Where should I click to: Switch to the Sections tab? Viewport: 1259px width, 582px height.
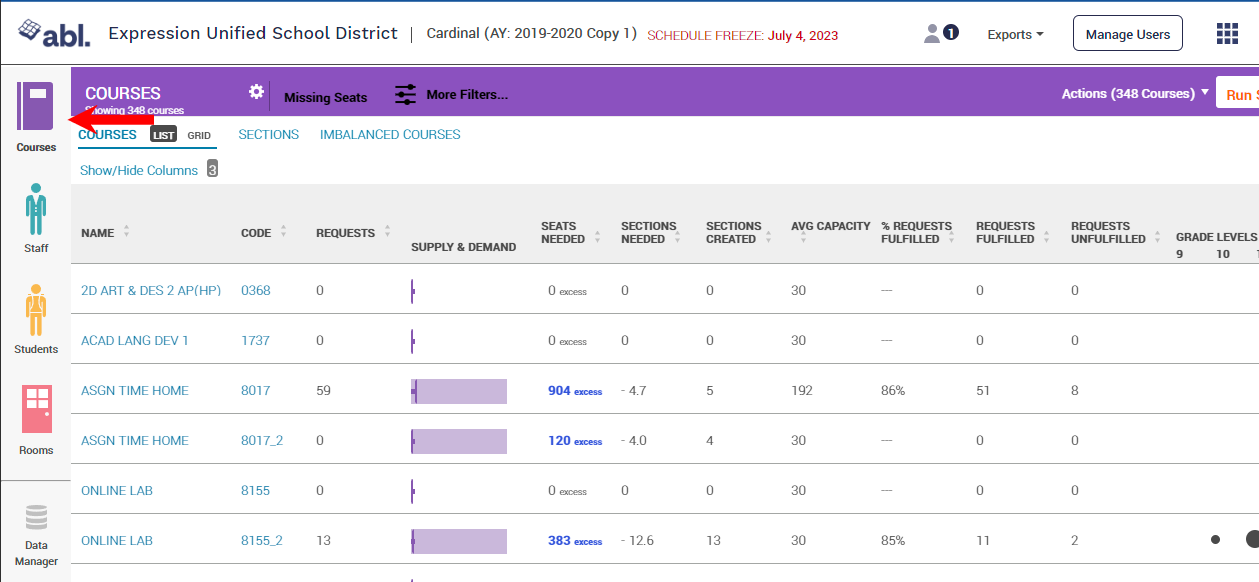pos(268,134)
